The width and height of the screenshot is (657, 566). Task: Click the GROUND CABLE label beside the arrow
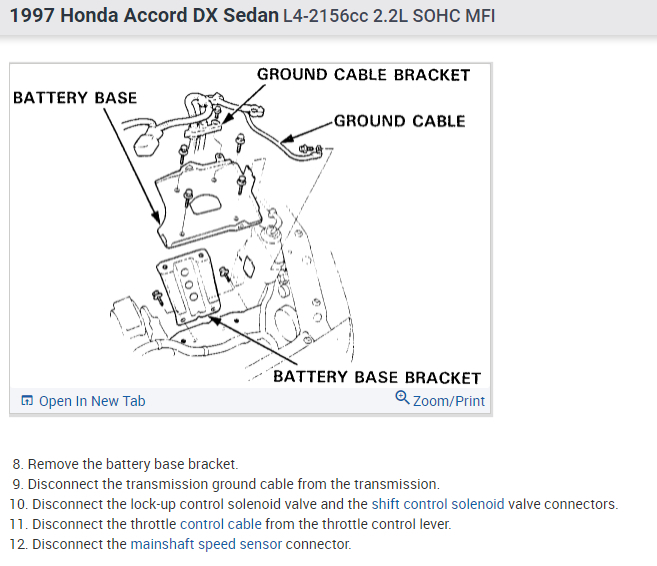(x=399, y=121)
